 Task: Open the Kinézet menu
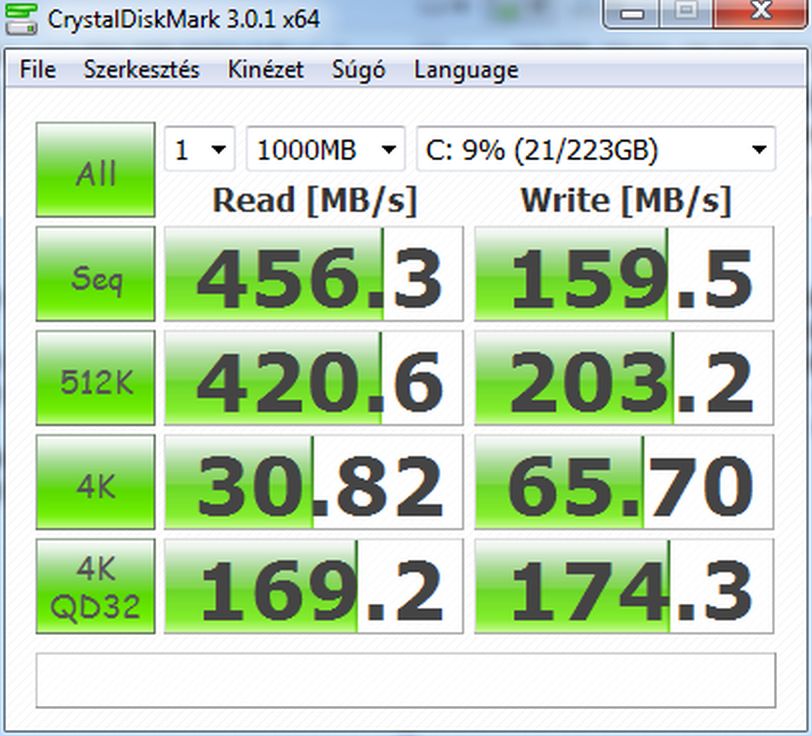coord(266,69)
